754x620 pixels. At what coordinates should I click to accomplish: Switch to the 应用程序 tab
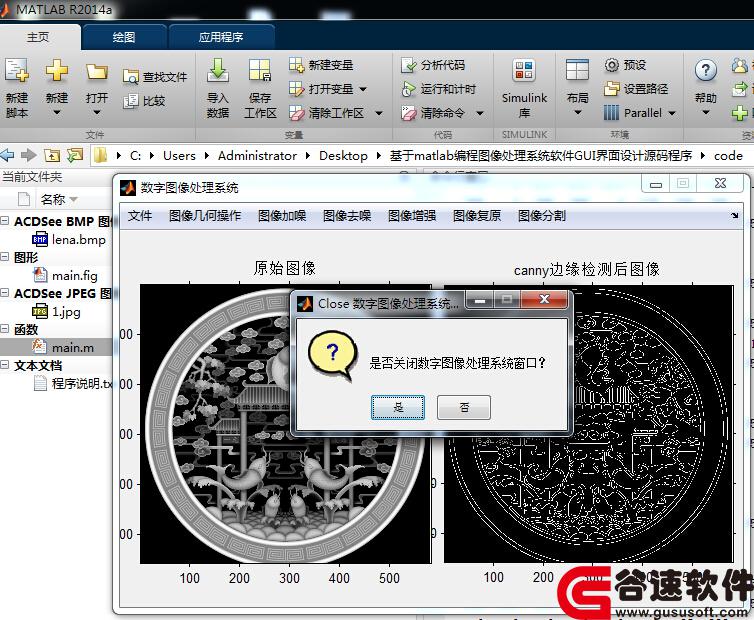click(221, 37)
